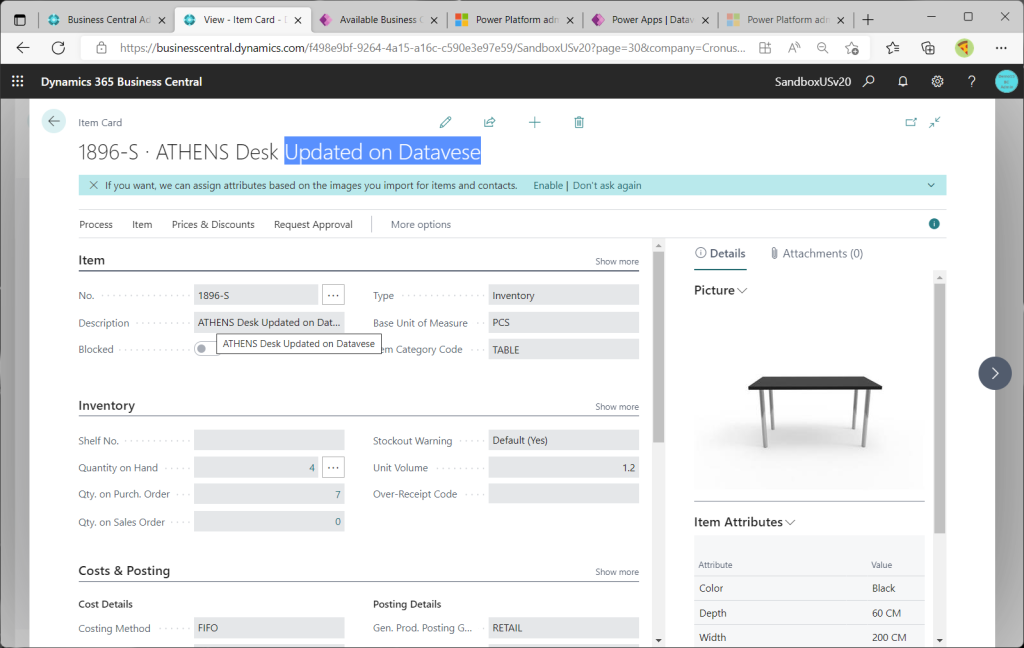1024x648 pixels.
Task: Switch to Business Central Admin browser tab
Action: [x=108, y=20]
